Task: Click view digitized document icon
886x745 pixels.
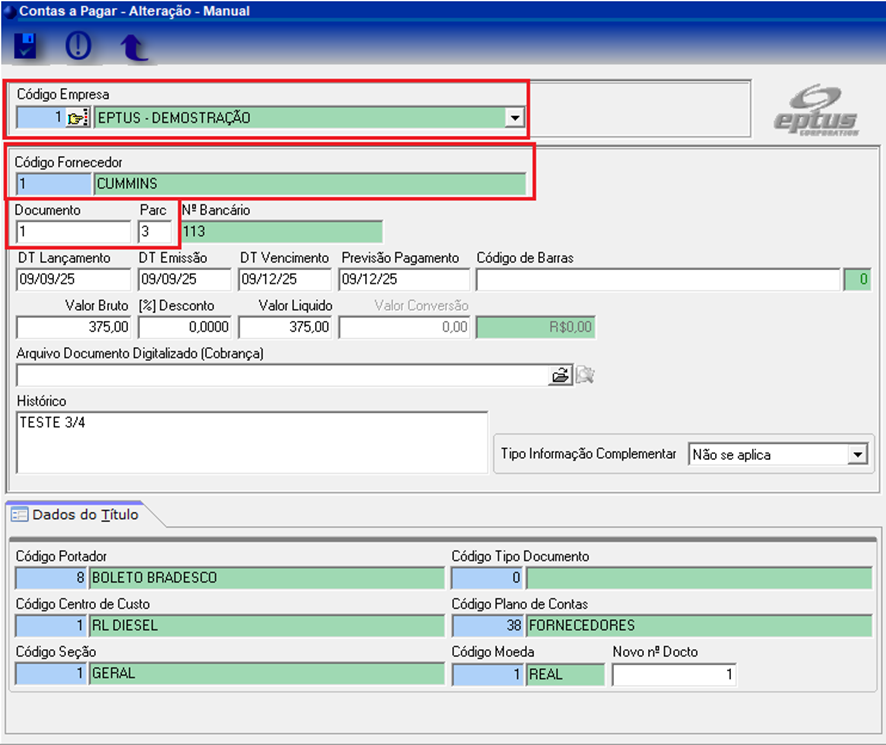Action: [x=585, y=375]
